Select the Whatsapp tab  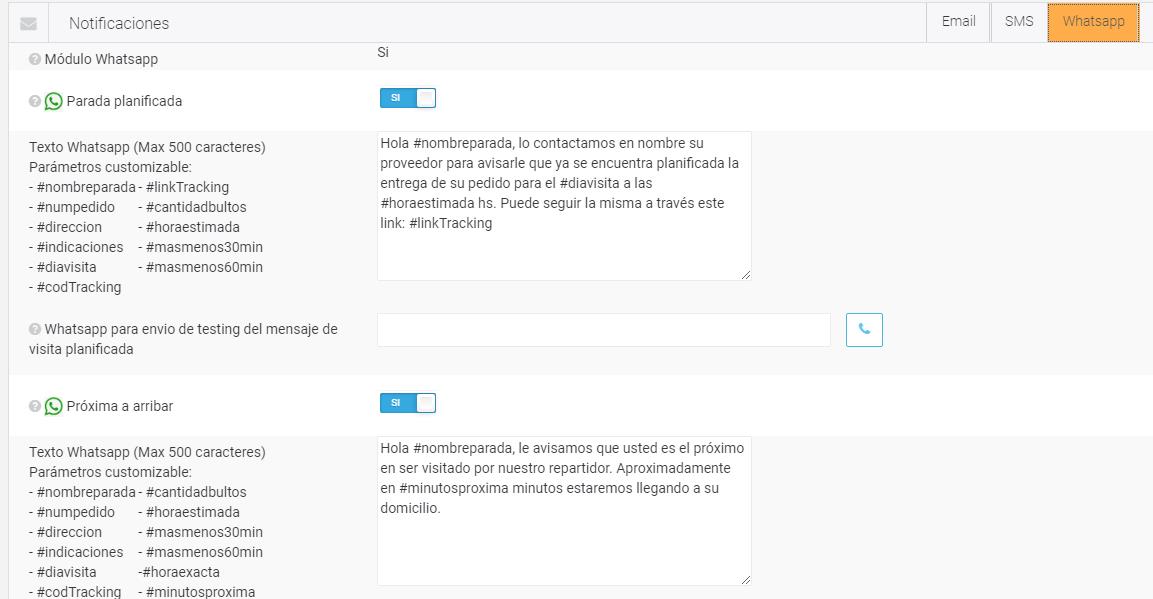pos(1093,22)
